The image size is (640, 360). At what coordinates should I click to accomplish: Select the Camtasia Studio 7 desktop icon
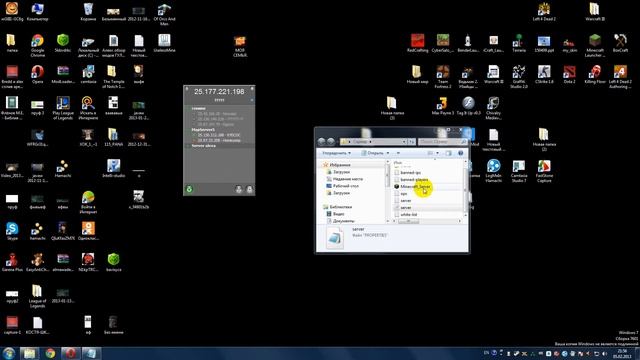coord(519,170)
